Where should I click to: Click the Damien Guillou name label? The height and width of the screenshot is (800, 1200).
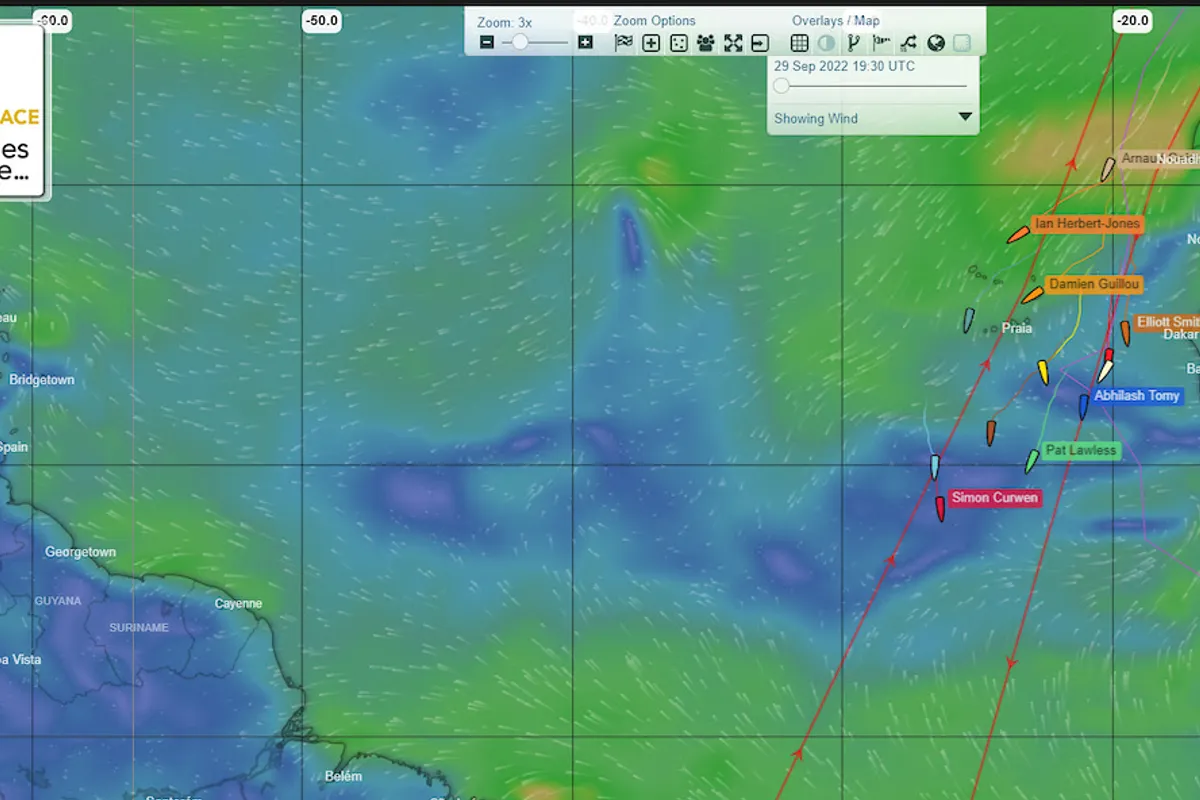tap(1093, 285)
